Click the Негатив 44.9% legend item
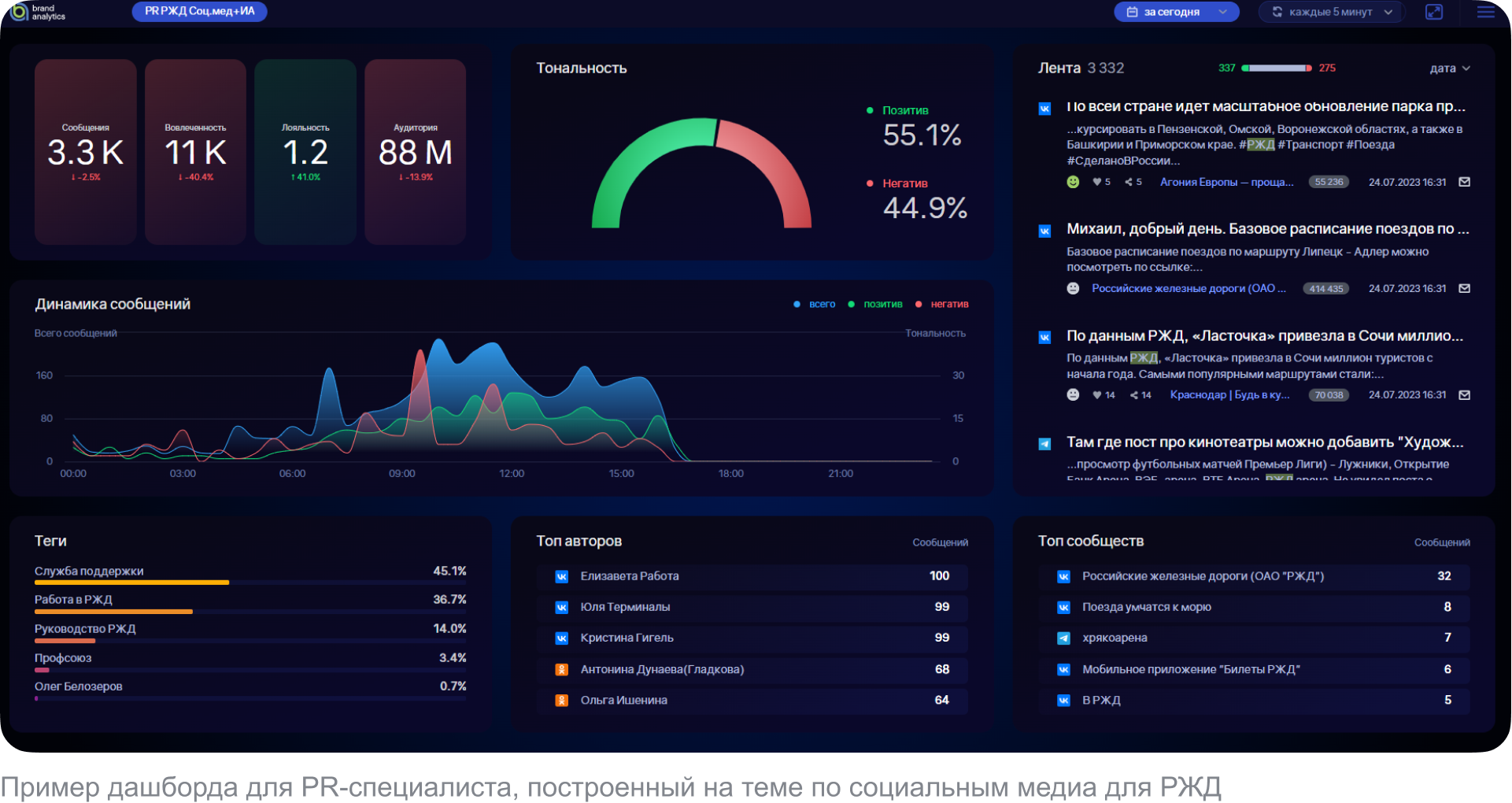Image resolution: width=1512 pixels, height=803 pixels. 917,199
